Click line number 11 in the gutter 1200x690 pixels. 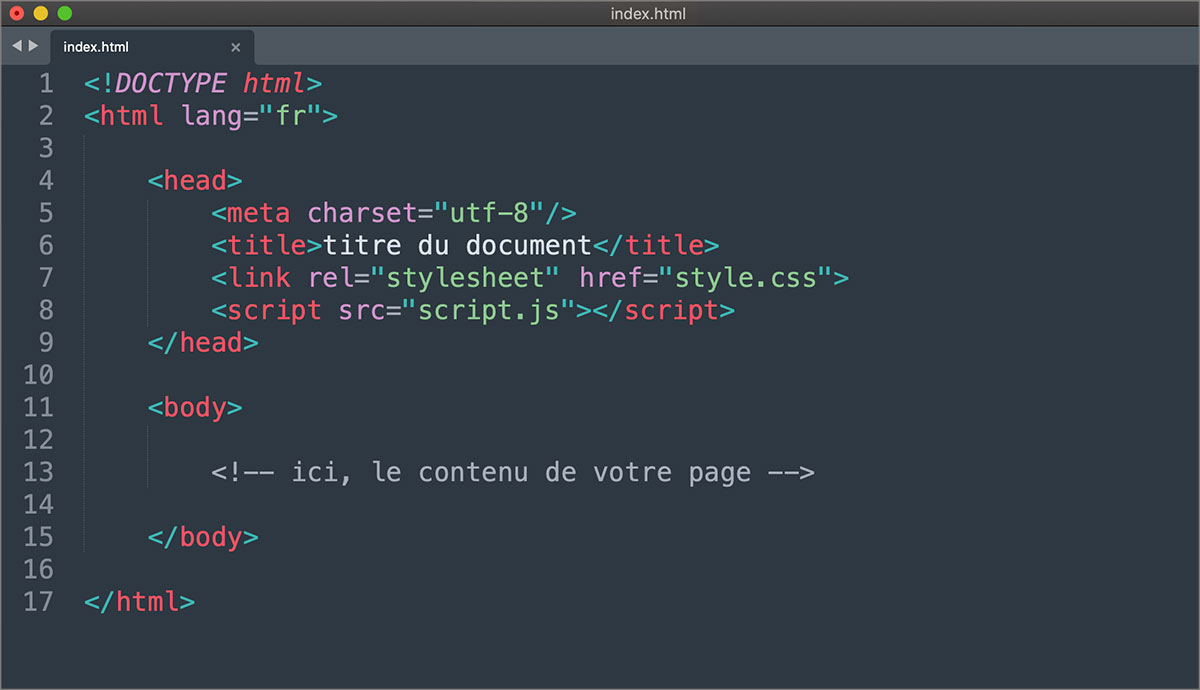pyautogui.click(x=38, y=407)
